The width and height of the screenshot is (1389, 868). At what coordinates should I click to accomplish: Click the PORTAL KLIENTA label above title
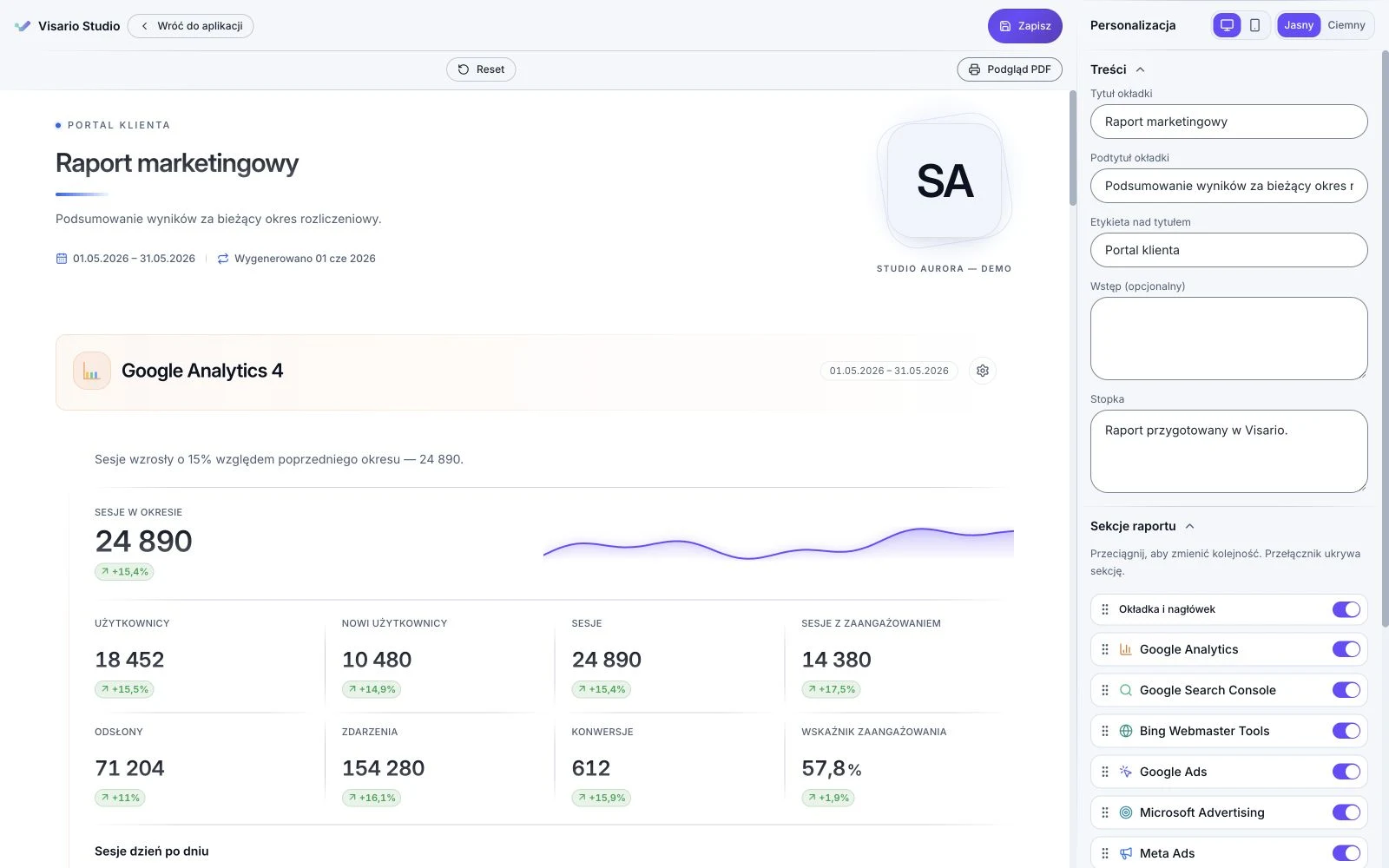119,125
